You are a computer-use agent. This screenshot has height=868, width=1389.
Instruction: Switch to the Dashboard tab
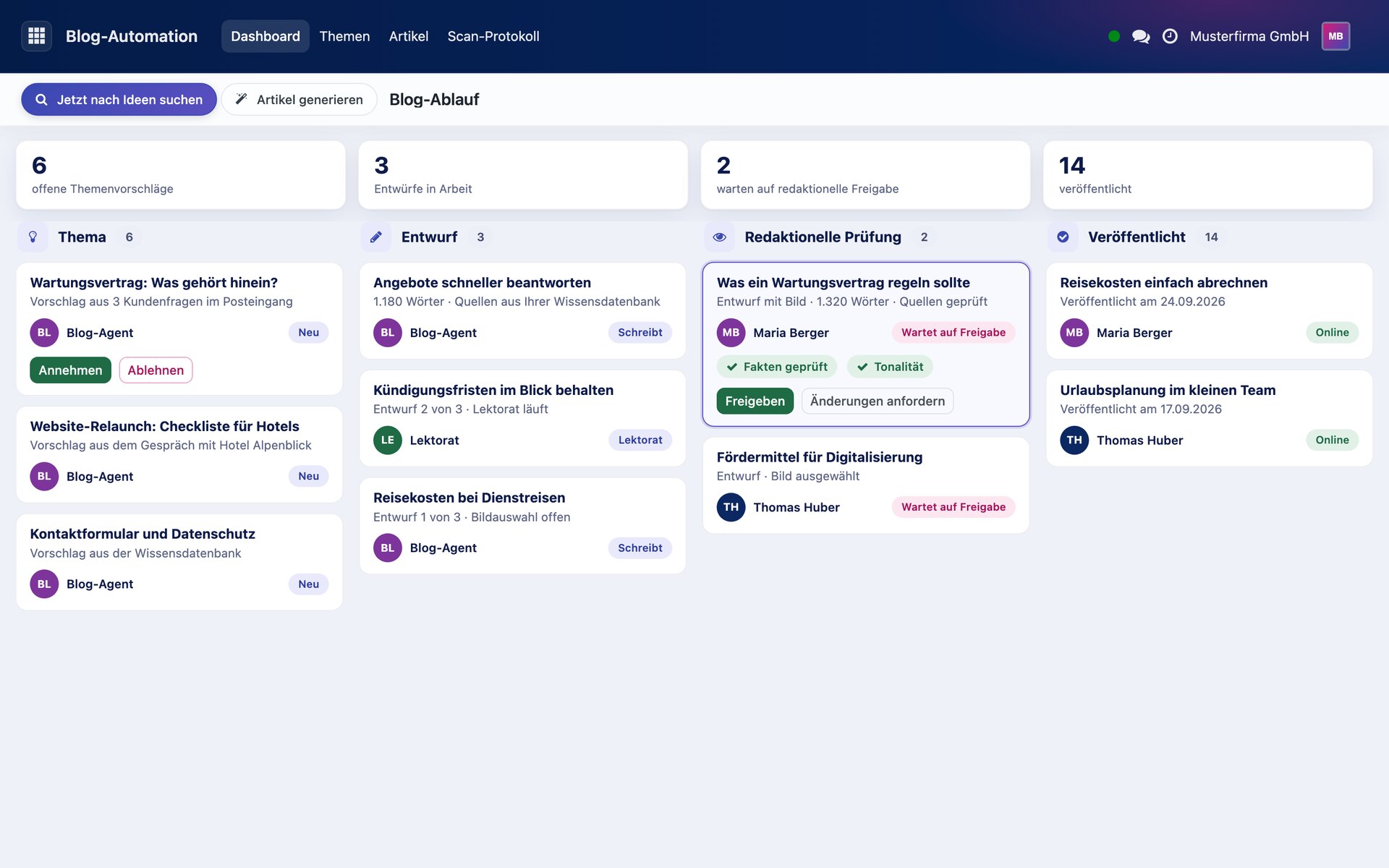click(266, 36)
